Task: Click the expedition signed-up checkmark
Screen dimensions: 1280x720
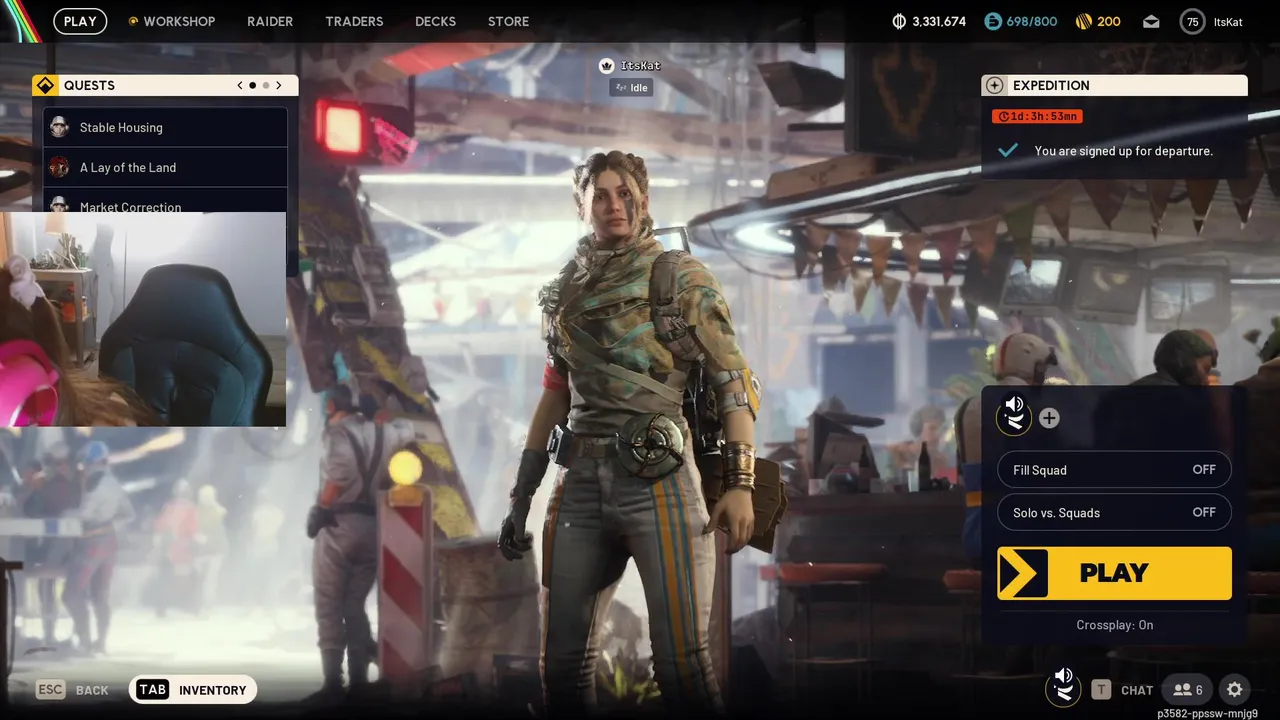Action: click(1008, 150)
